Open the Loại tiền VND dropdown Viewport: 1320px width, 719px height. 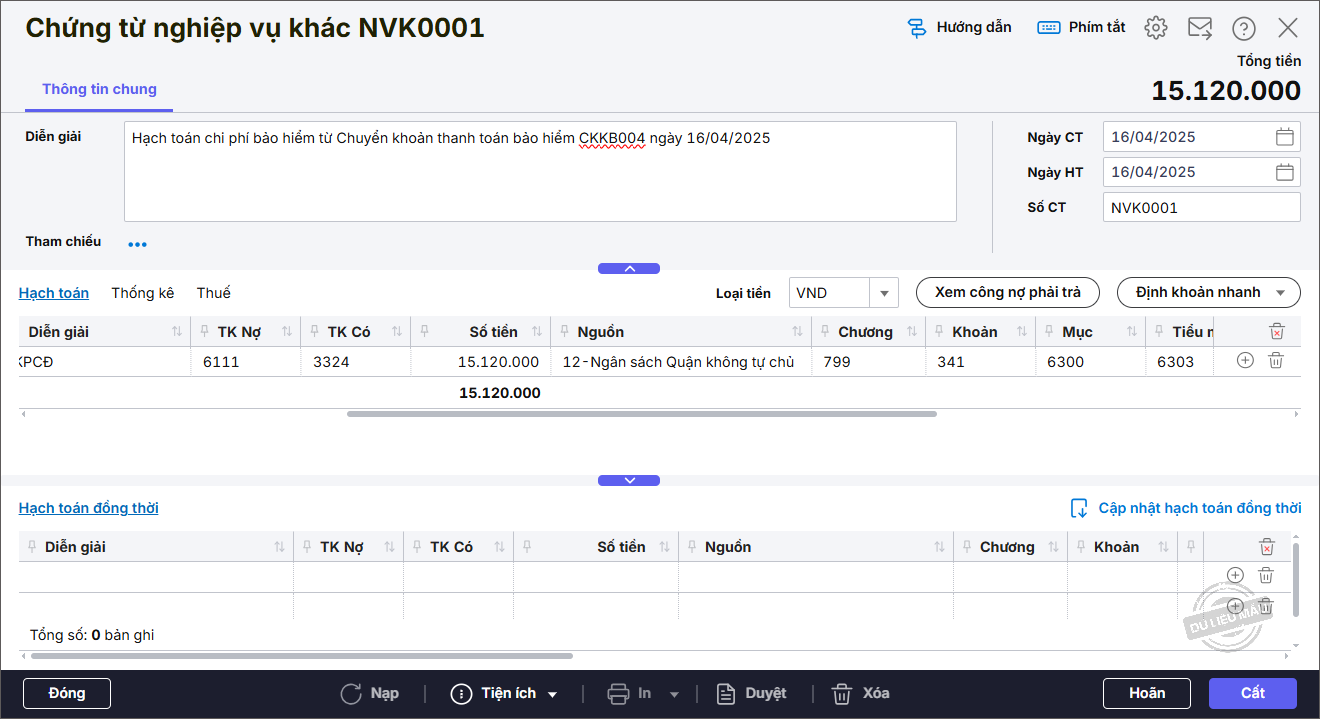tap(884, 293)
